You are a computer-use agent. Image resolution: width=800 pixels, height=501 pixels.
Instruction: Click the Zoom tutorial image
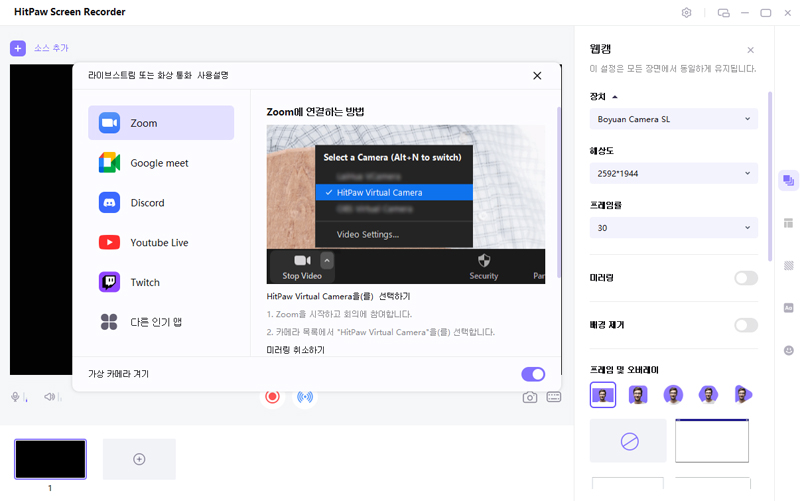coord(406,204)
